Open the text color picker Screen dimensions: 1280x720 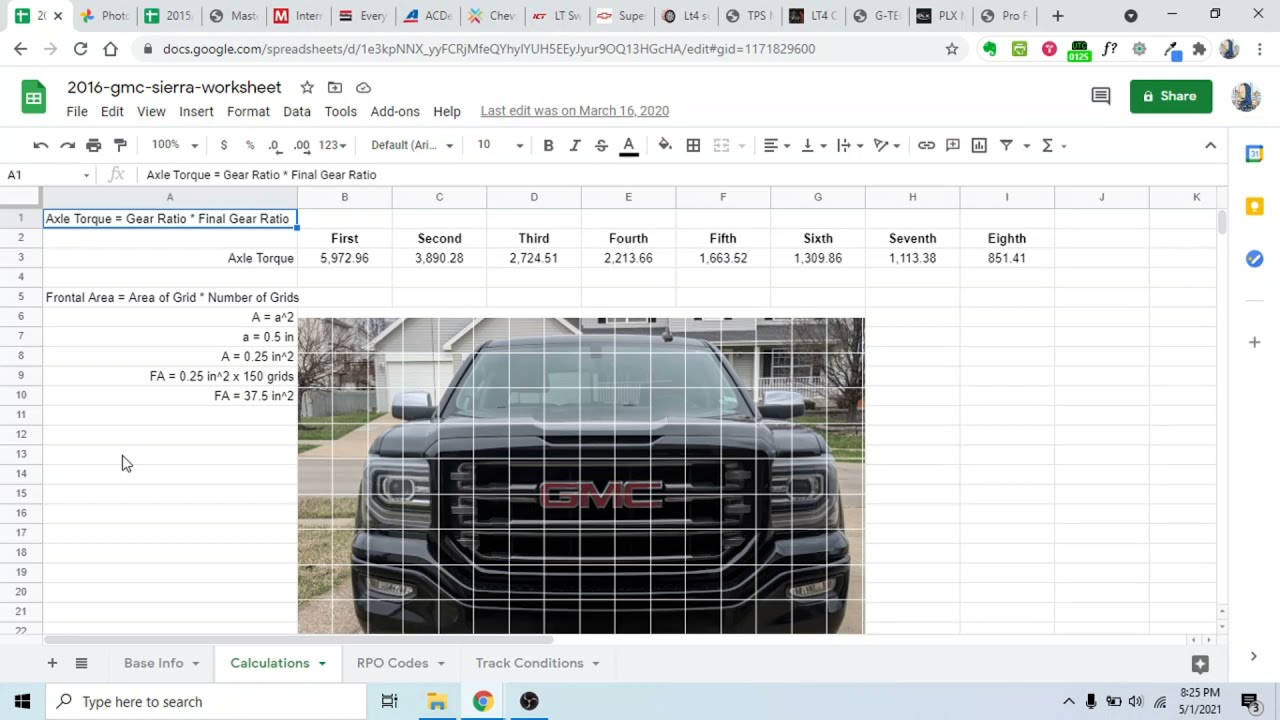coord(629,146)
